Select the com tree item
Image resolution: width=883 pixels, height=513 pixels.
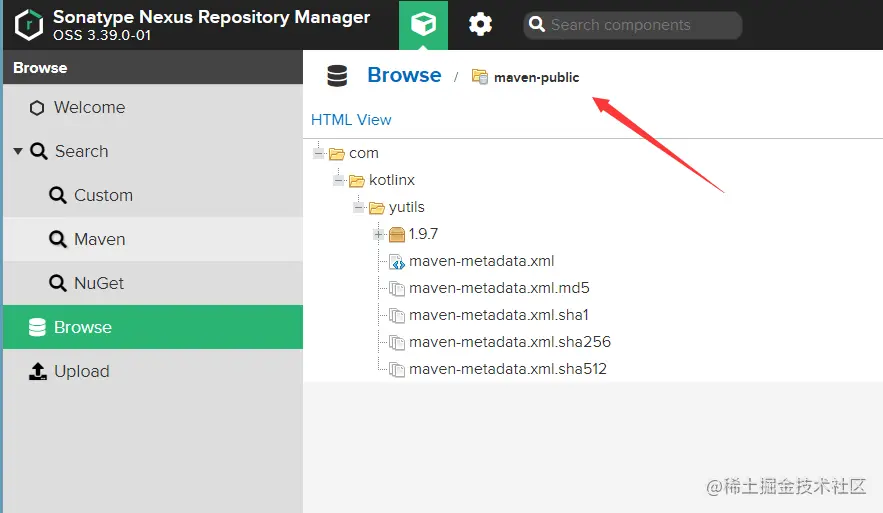point(364,153)
